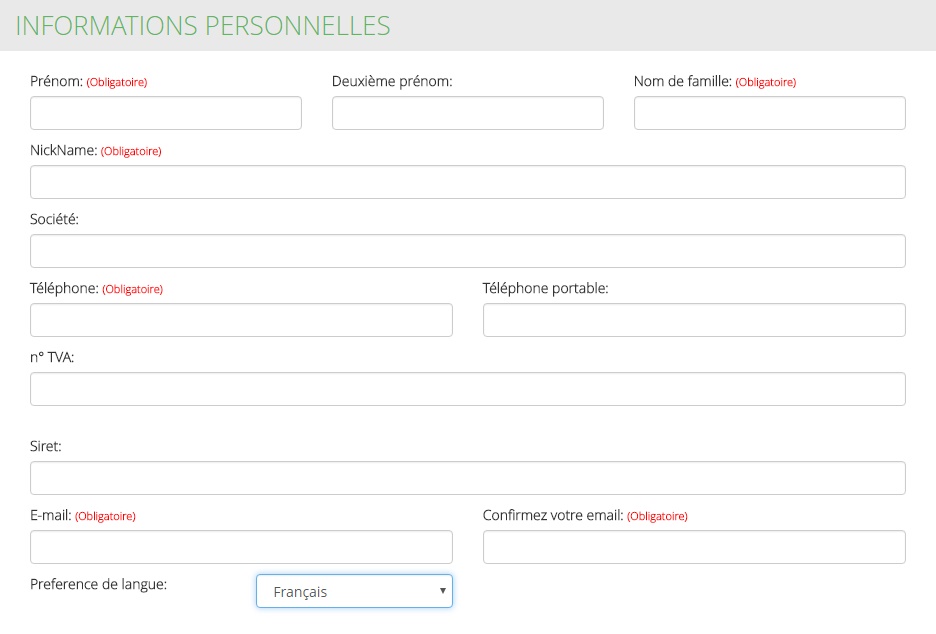Click the Preference de langue label
The image size is (936, 634).
pyautogui.click(x=98, y=584)
